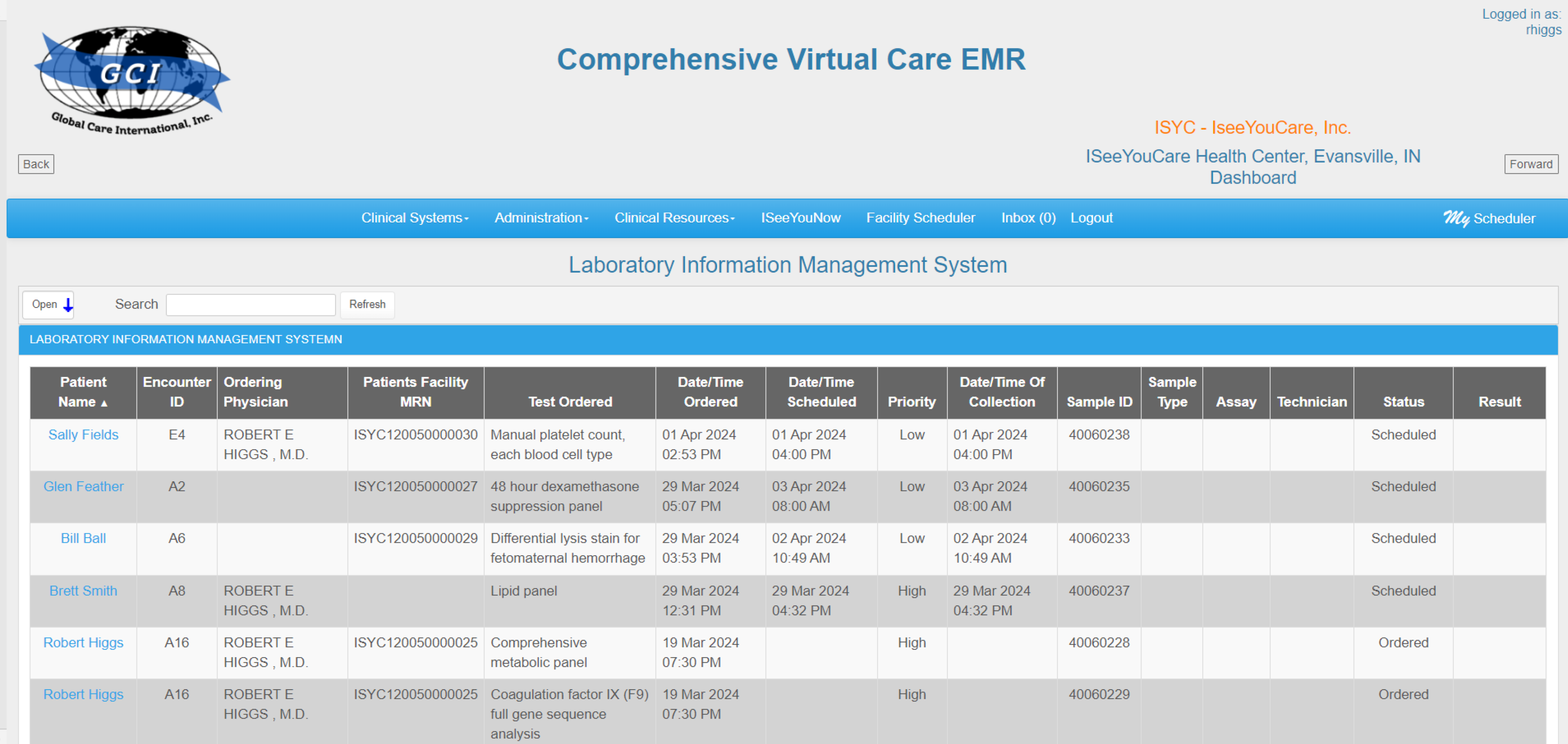The width and height of the screenshot is (1568, 744).
Task: Sort by Patient Name column header
Action: [x=83, y=392]
